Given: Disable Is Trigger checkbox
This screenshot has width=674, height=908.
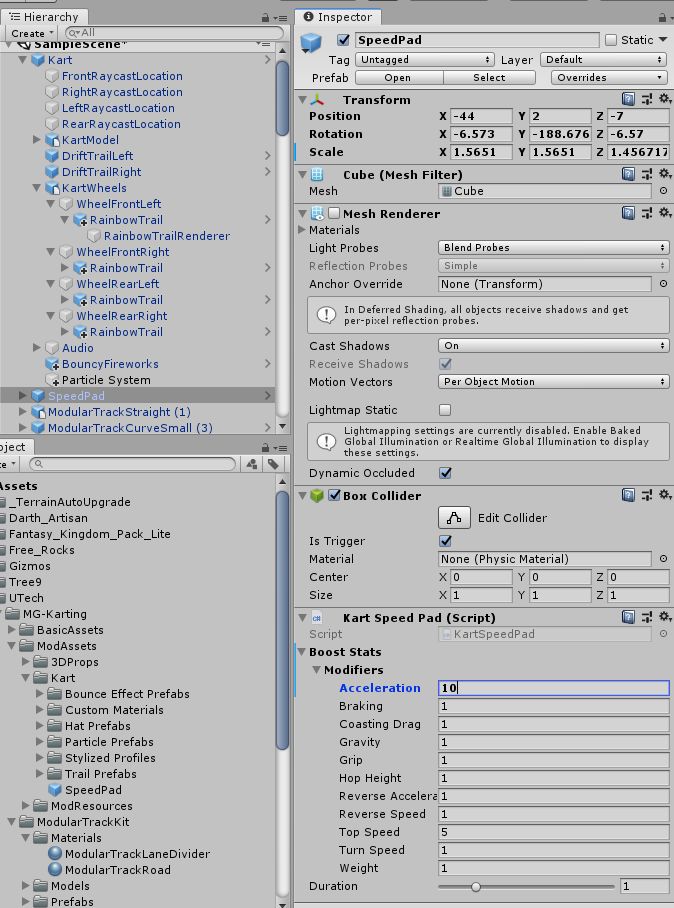Looking at the screenshot, I should point(445,541).
